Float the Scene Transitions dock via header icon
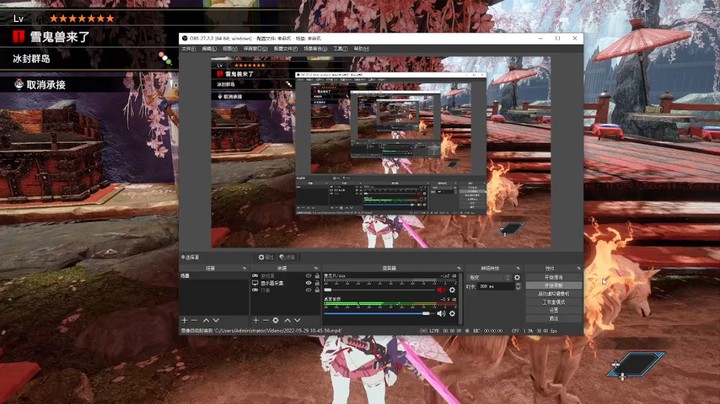This screenshot has width=720, height=404. (518, 268)
